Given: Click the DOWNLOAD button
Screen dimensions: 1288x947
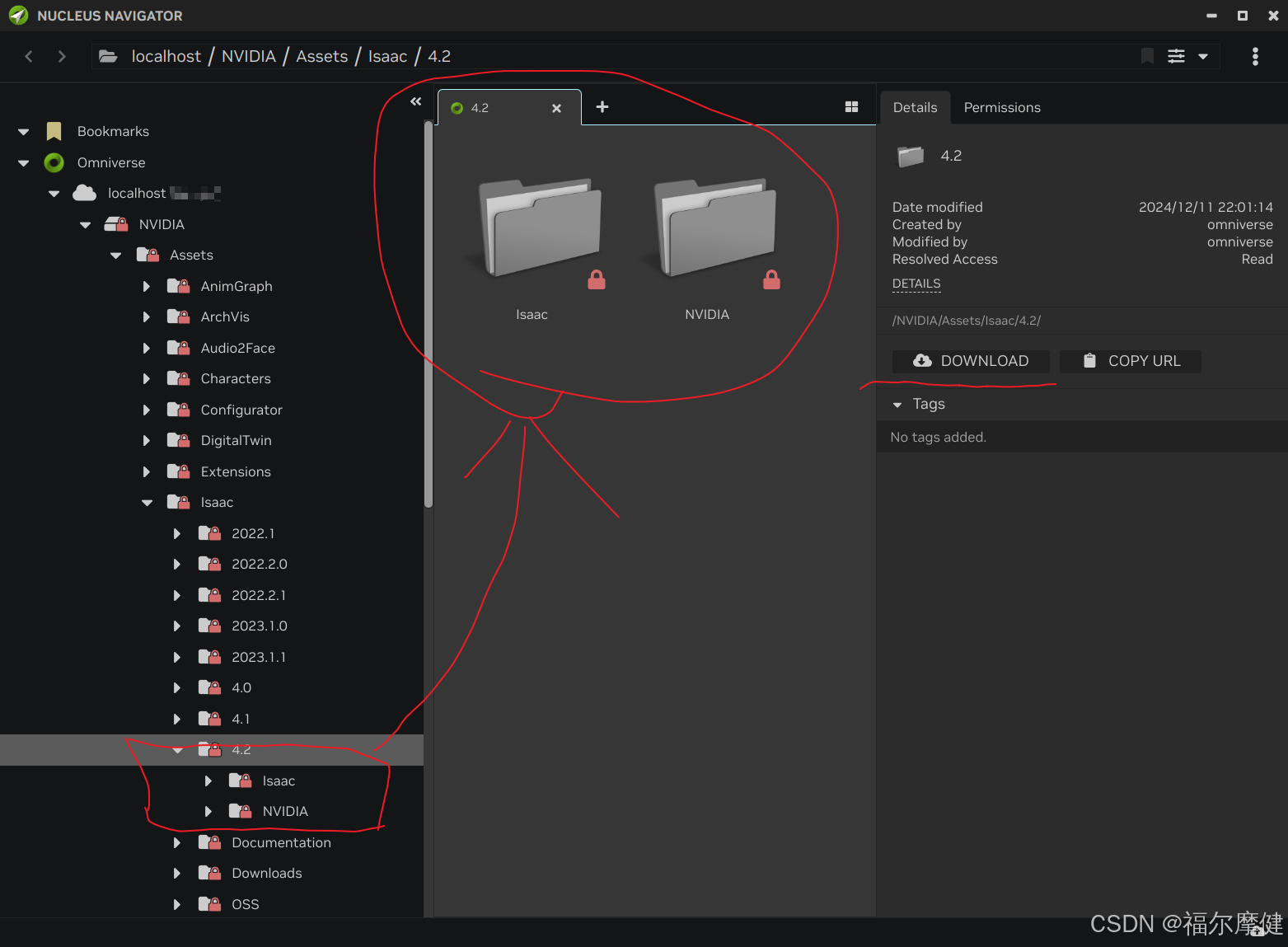Looking at the screenshot, I should (x=971, y=361).
